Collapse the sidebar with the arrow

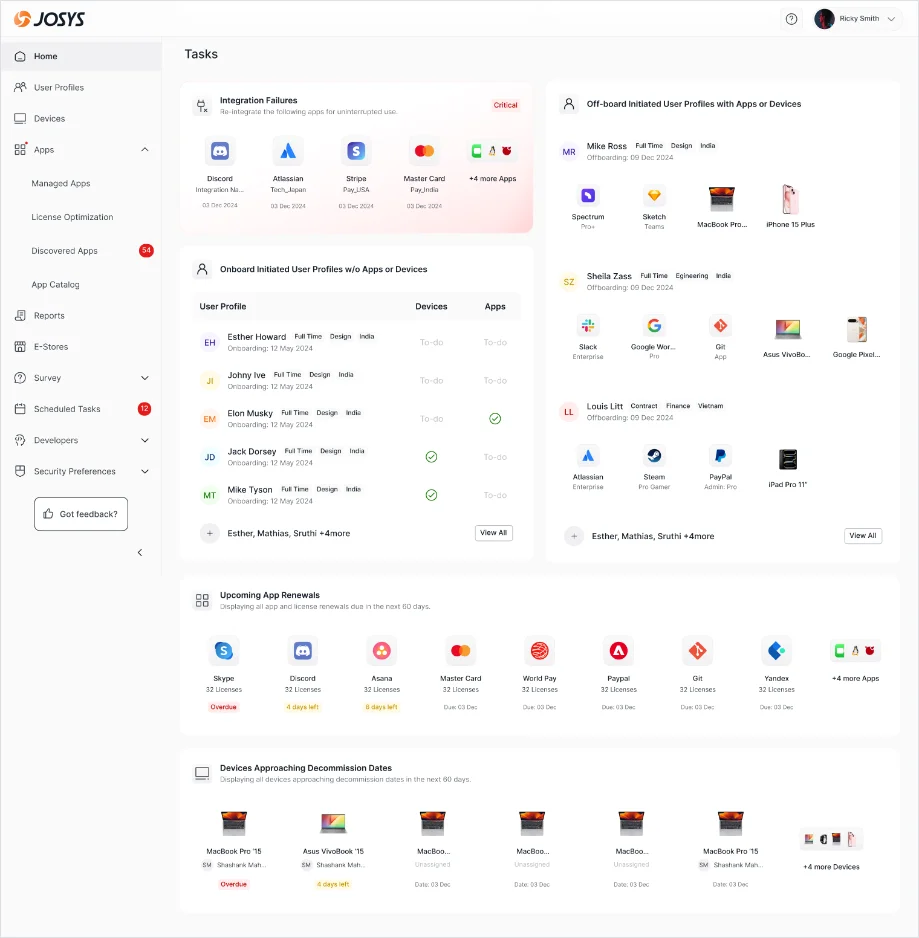[x=140, y=553]
